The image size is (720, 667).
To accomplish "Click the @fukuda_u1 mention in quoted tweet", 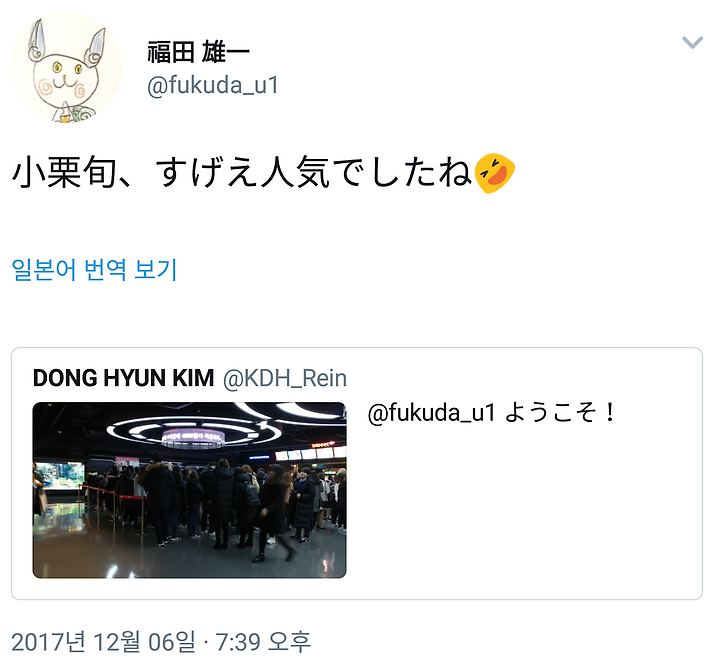I will click(x=431, y=412).
